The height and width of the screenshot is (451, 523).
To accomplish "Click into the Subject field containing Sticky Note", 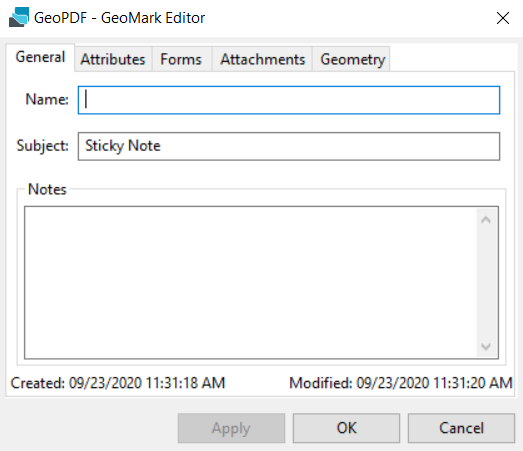I will pos(289,146).
